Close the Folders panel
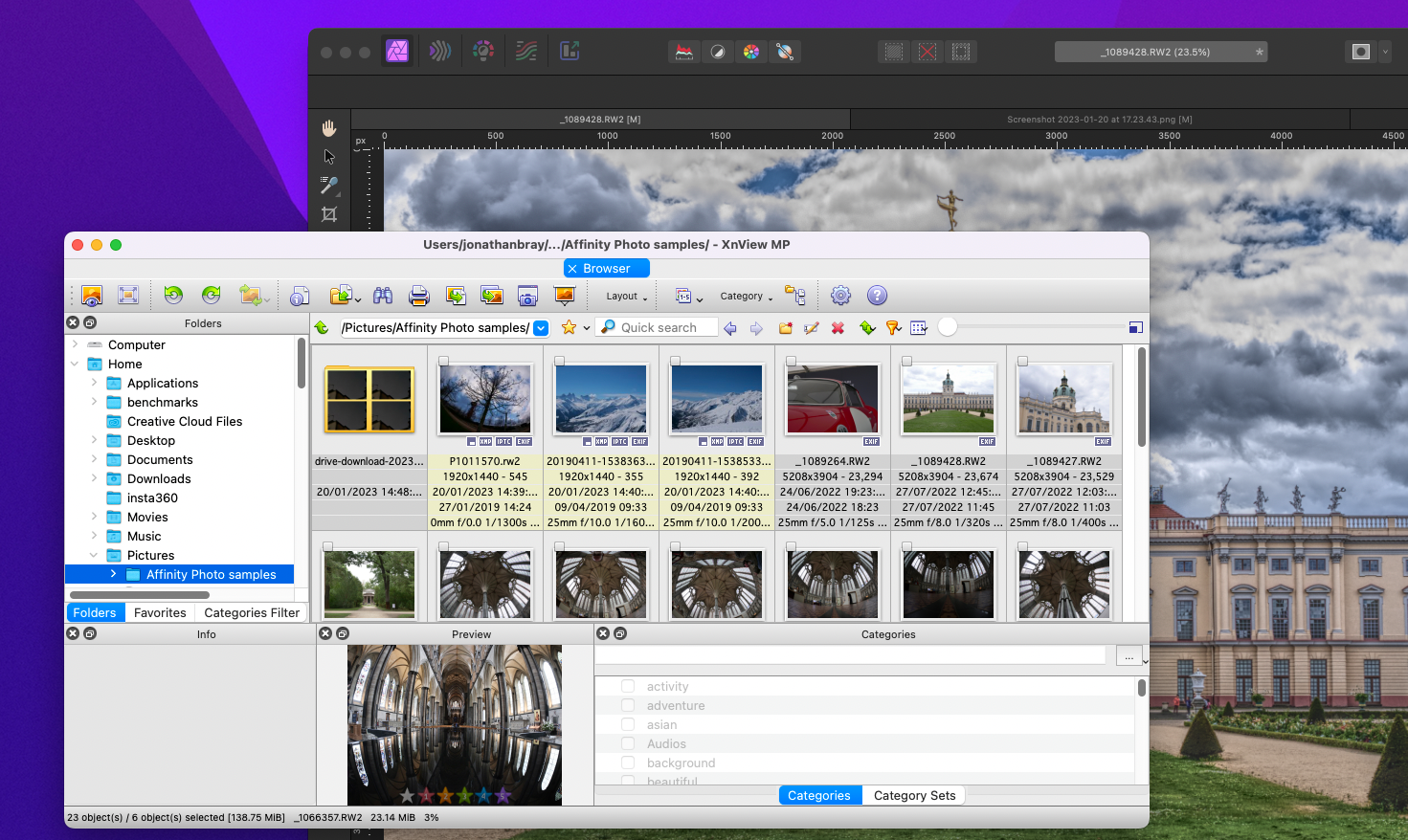 click(x=73, y=323)
